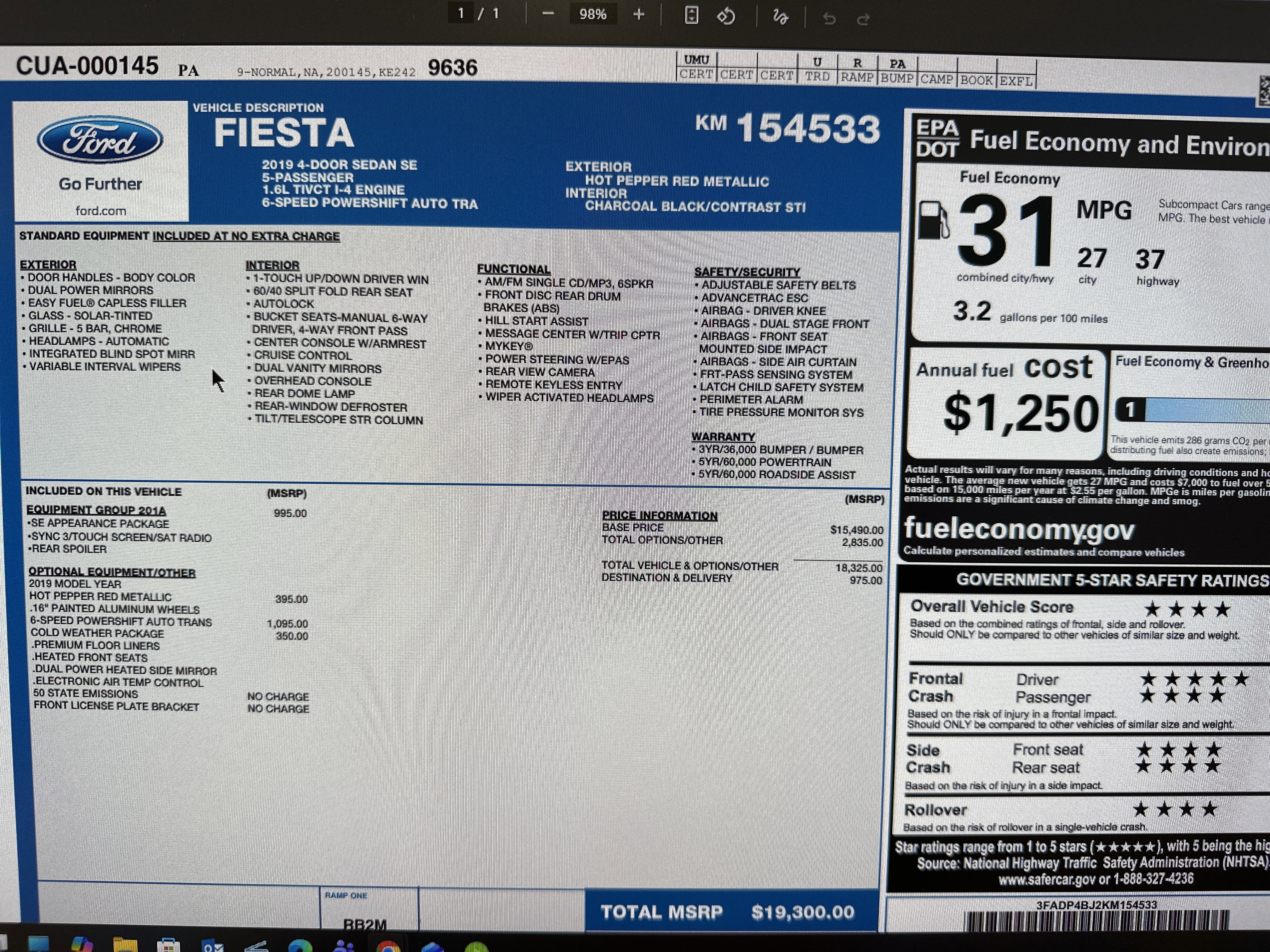Click the 'PRICE INFORMATION' heading
The height and width of the screenshot is (952, 1270).
tap(660, 515)
